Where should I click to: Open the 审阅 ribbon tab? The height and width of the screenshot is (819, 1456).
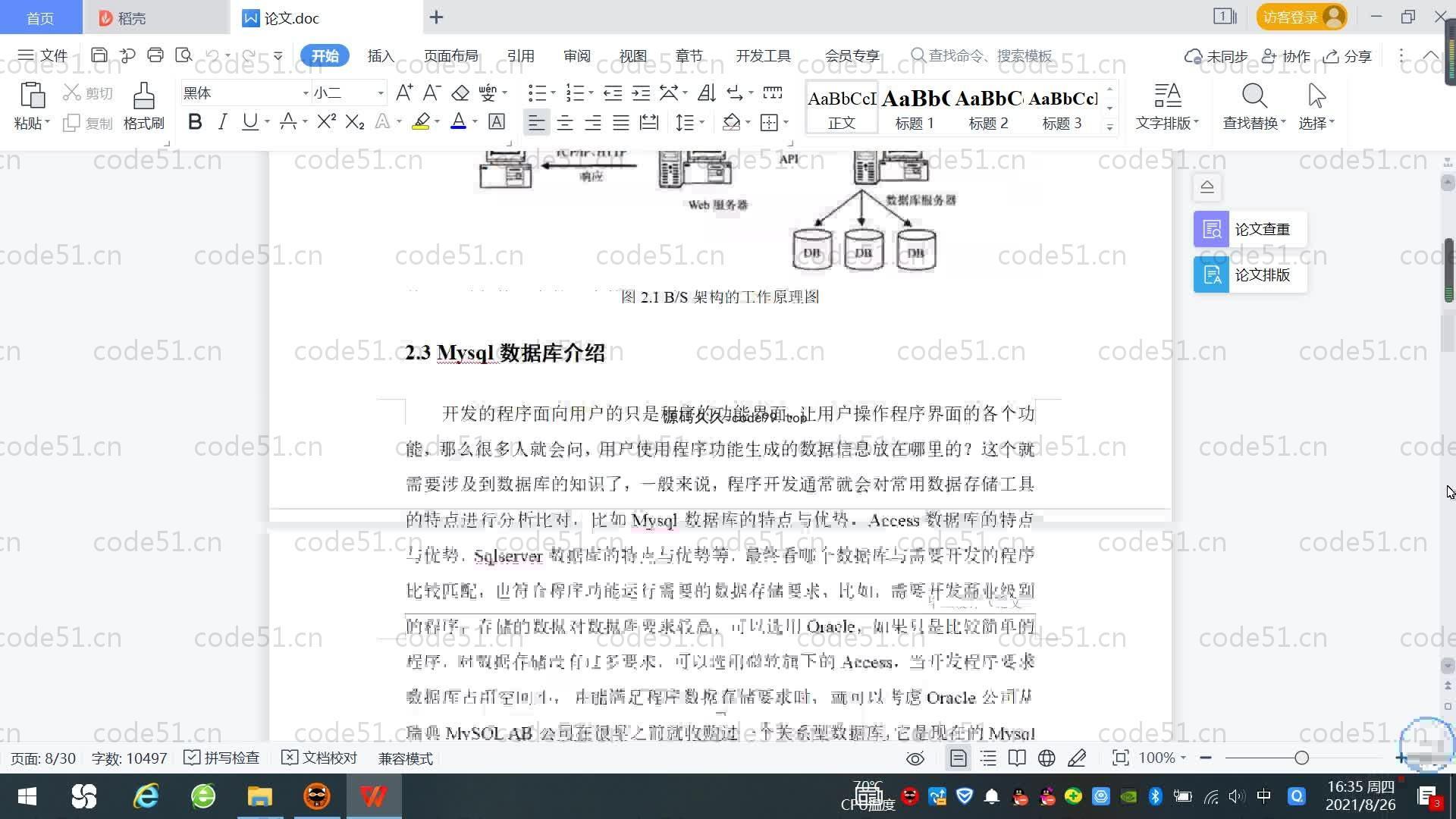tap(577, 56)
